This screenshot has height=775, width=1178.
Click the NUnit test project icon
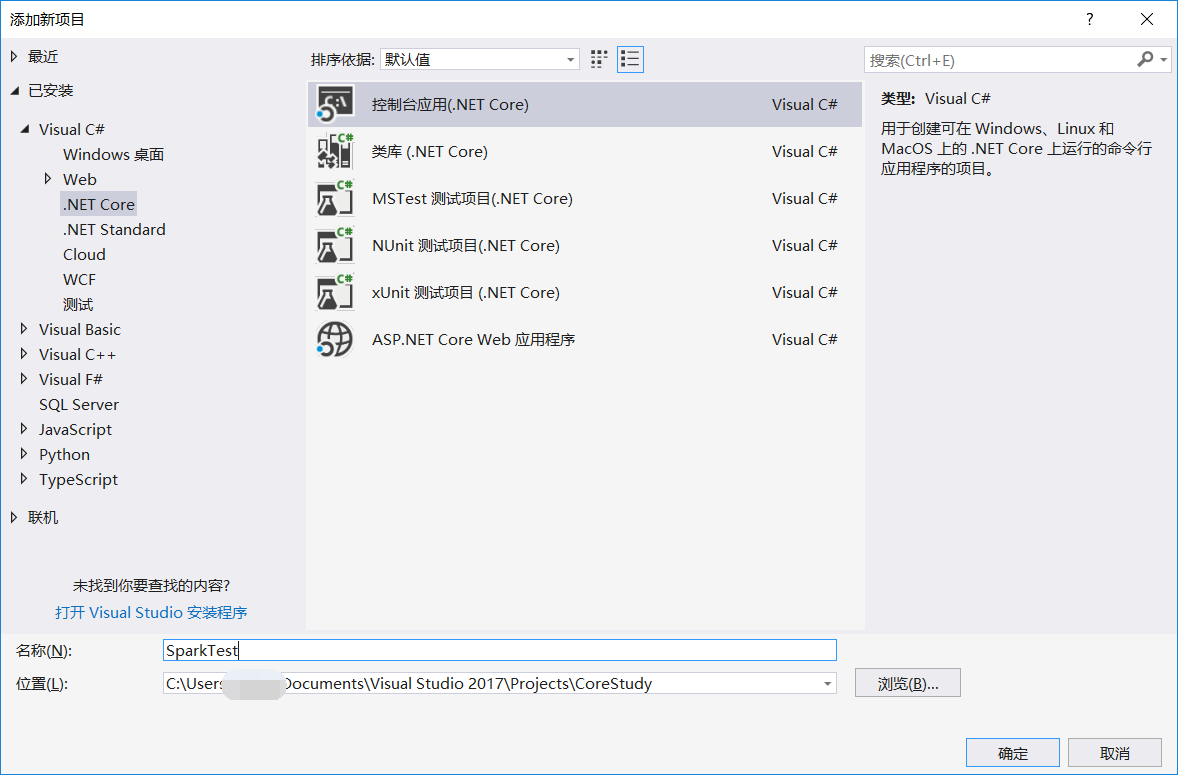[335, 246]
